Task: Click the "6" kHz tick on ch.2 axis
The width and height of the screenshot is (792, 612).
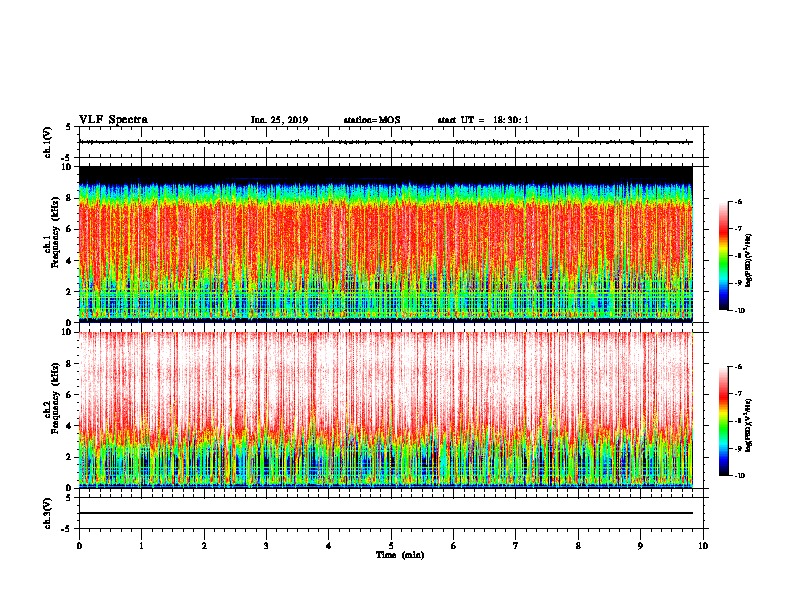Action: click(x=69, y=395)
